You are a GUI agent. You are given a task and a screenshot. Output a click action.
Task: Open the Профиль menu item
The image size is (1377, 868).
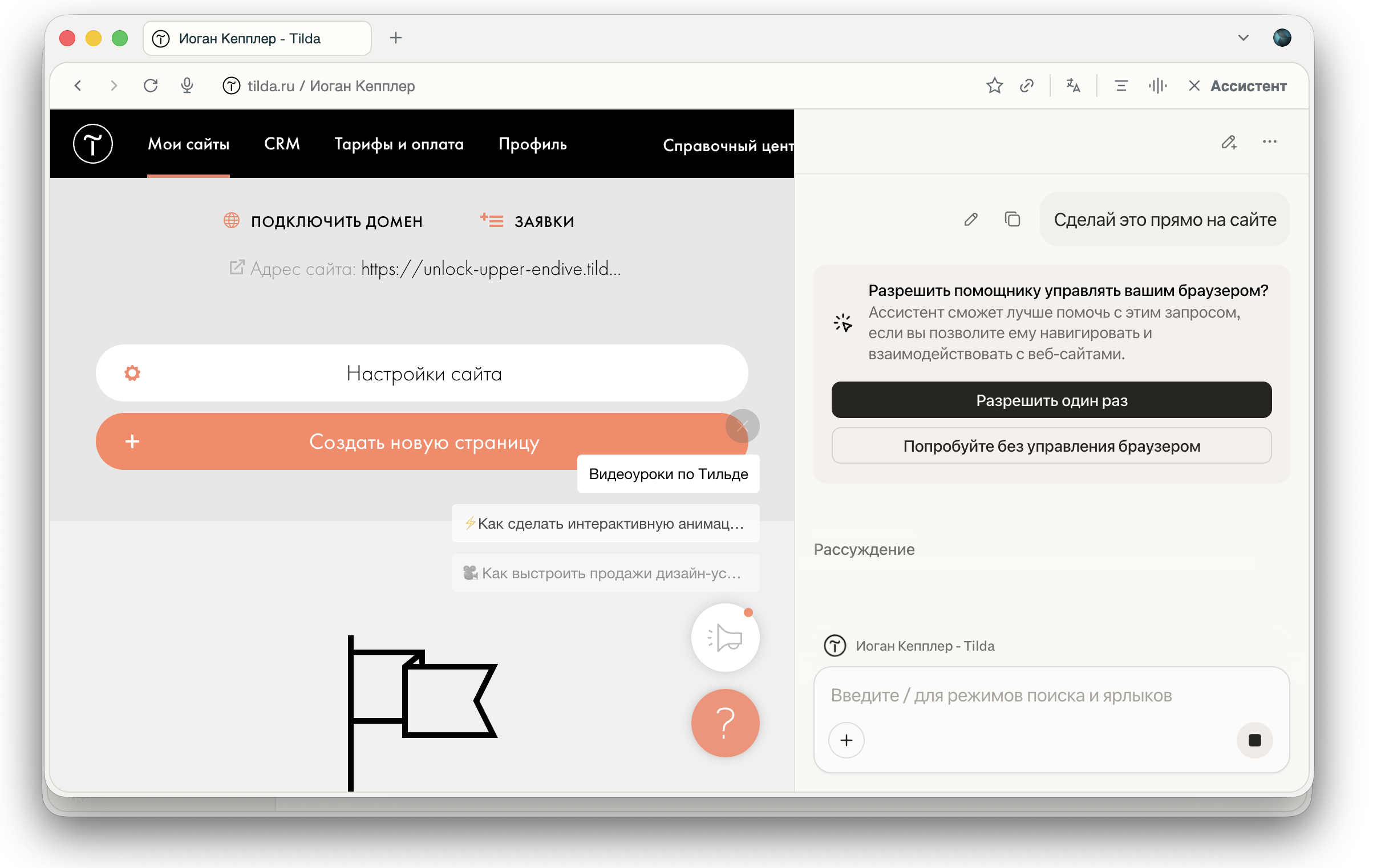coord(532,144)
